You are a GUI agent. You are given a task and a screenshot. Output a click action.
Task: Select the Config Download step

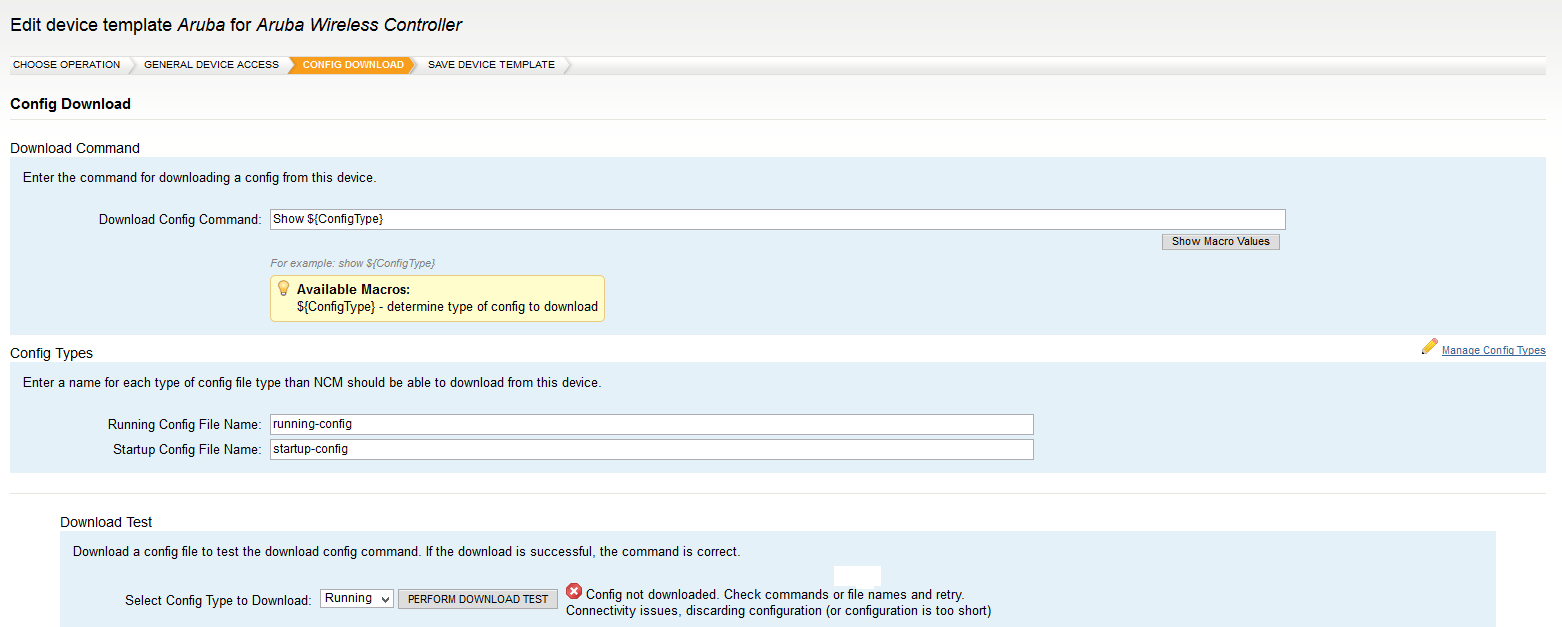coord(353,65)
